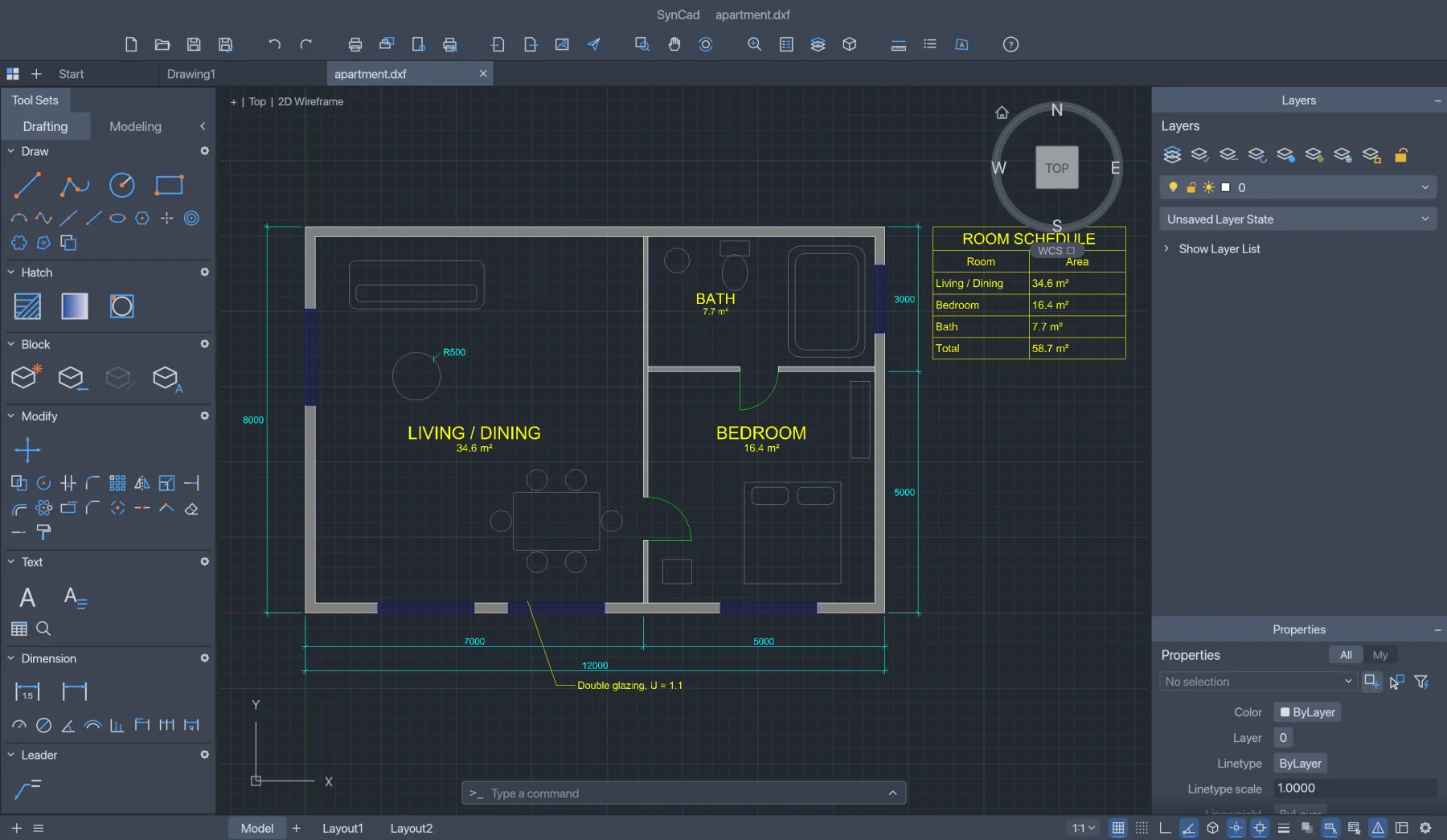Toggle snap mode dots in status bar
This screenshot has width=1447, height=840.
point(1142,828)
